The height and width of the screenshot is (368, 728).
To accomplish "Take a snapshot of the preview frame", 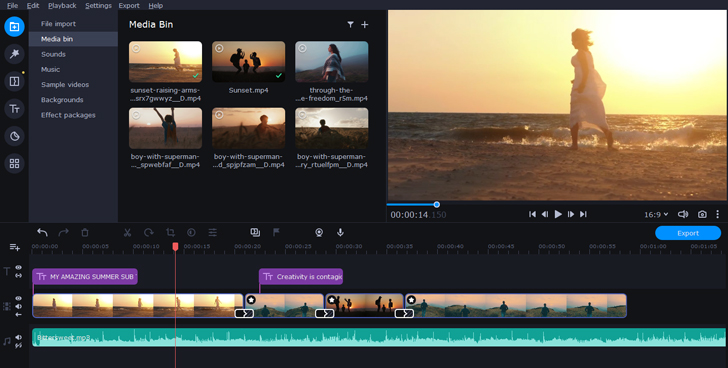I will coord(702,214).
